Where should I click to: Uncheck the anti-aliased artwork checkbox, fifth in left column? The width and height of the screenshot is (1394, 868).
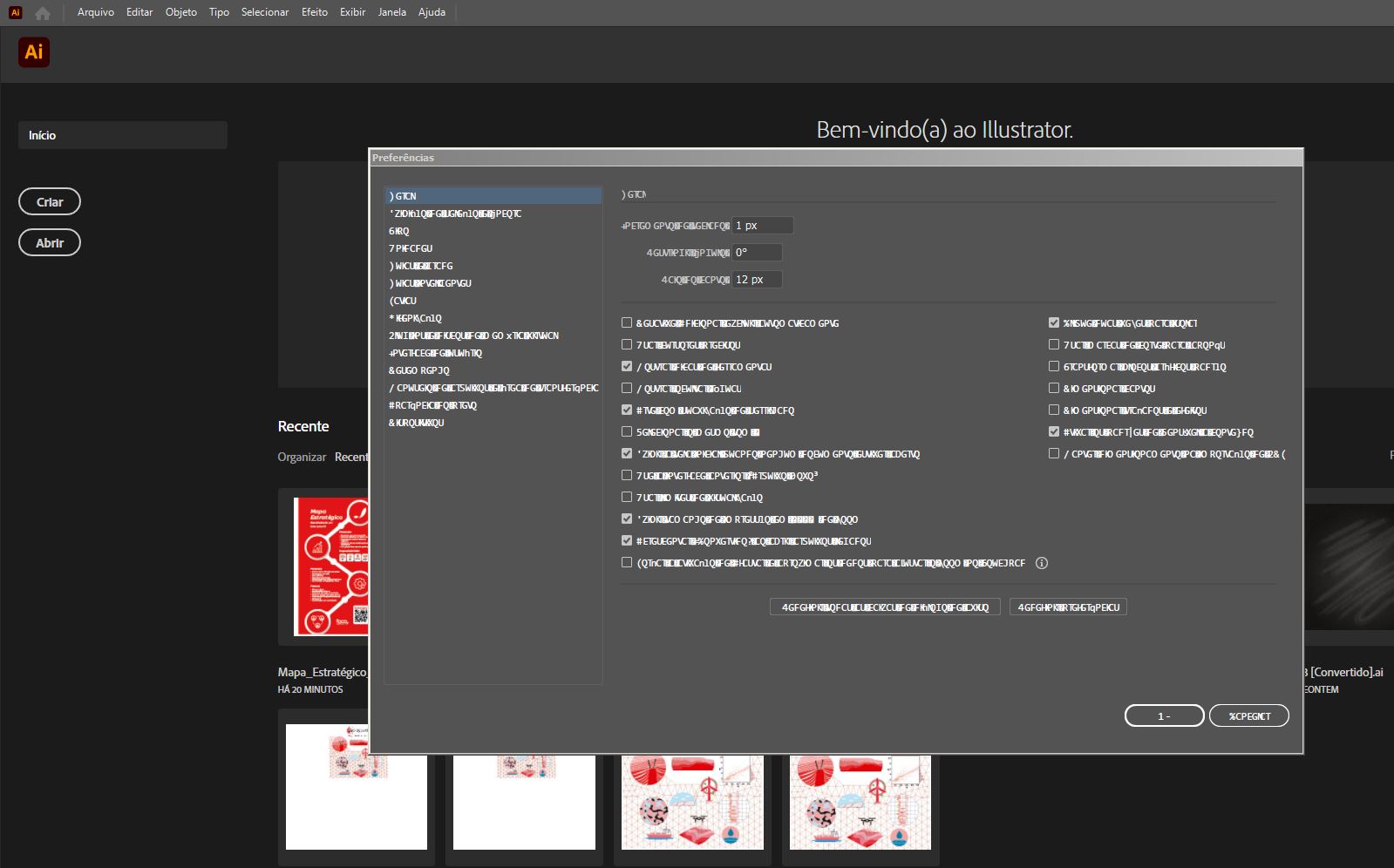tap(627, 410)
